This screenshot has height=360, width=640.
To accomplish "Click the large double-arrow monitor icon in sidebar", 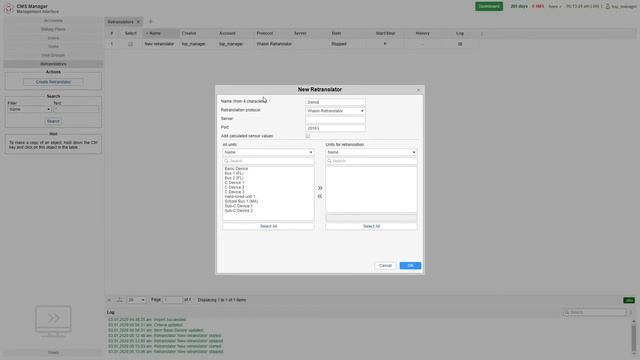I will pyautogui.click(x=53, y=321).
